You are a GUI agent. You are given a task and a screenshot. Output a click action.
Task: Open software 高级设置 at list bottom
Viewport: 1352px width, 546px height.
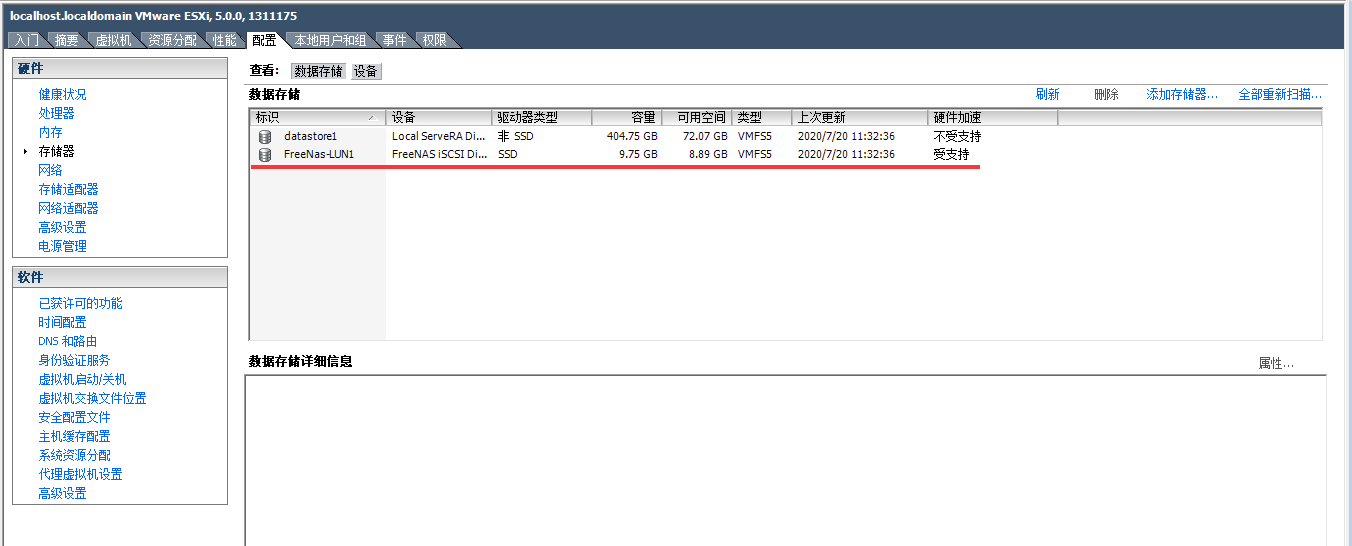[62, 493]
